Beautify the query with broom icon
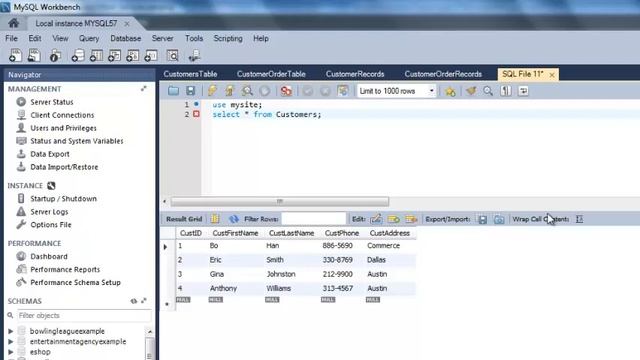640x360 pixels. 471,91
